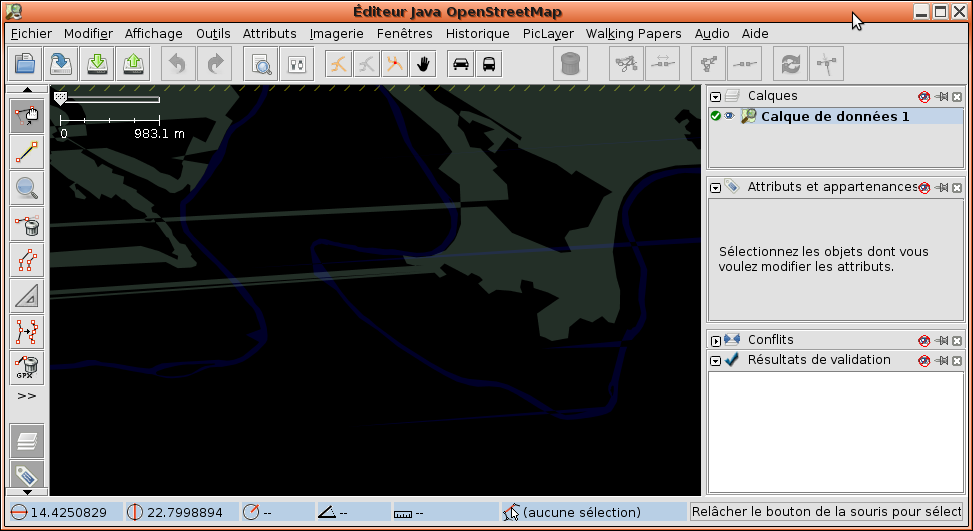Pin the Résultats de validation panel
This screenshot has width=973, height=531.
pyautogui.click(x=943, y=360)
